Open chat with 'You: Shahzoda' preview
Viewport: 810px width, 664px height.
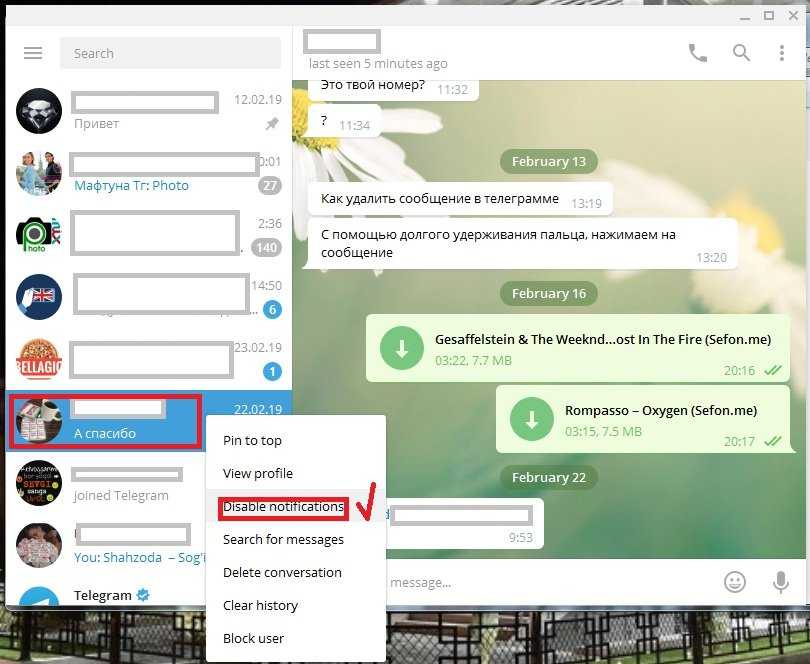click(x=106, y=545)
